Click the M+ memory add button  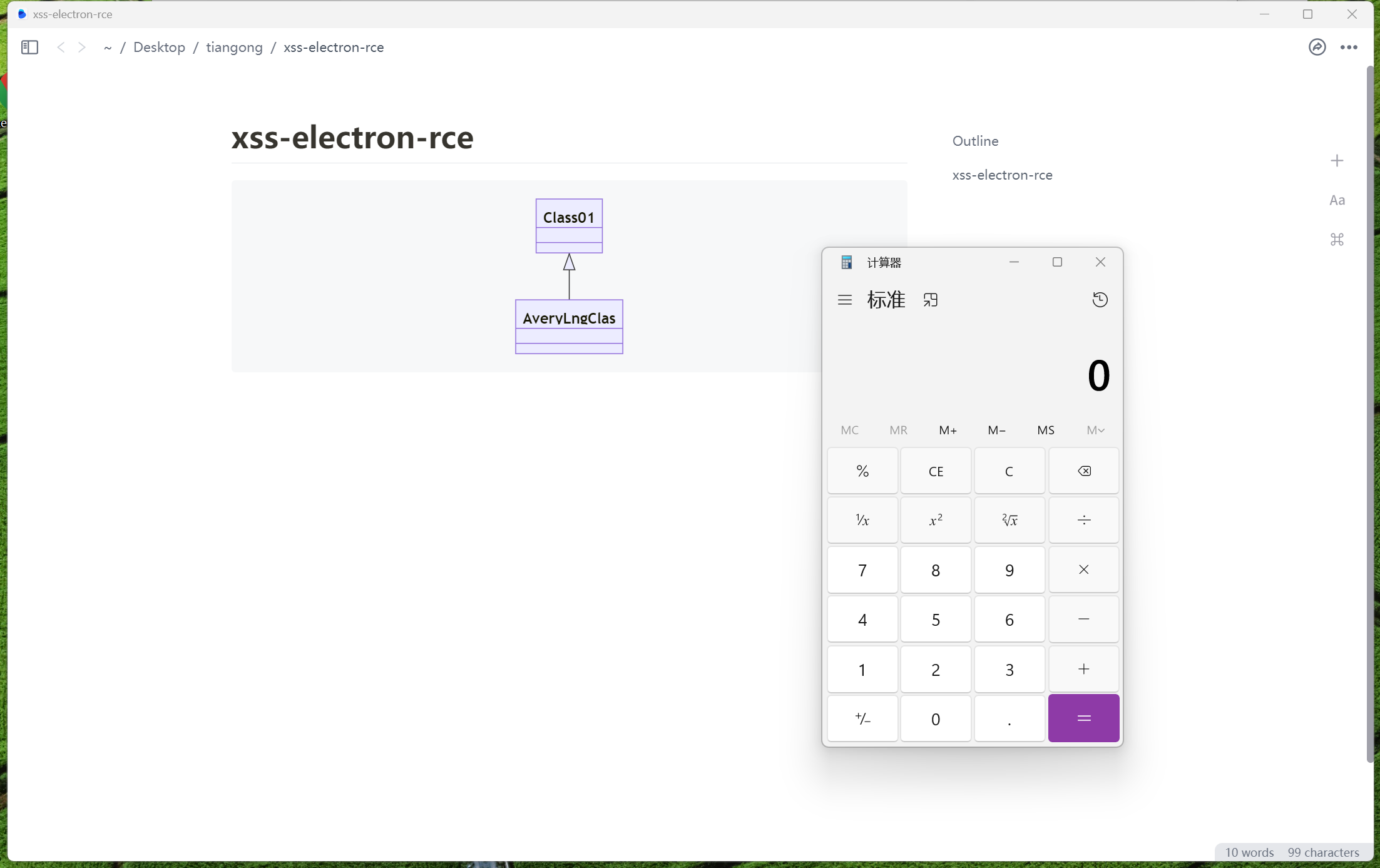[948, 430]
